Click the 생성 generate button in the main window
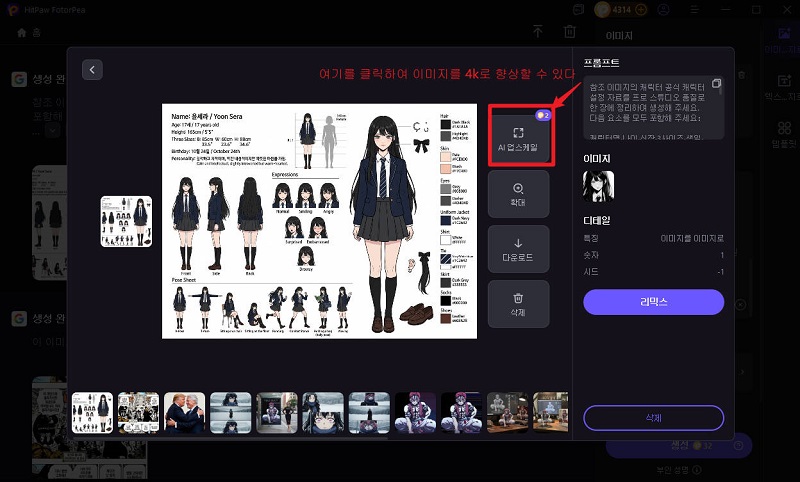This screenshot has width=800, height=482. coord(679,445)
